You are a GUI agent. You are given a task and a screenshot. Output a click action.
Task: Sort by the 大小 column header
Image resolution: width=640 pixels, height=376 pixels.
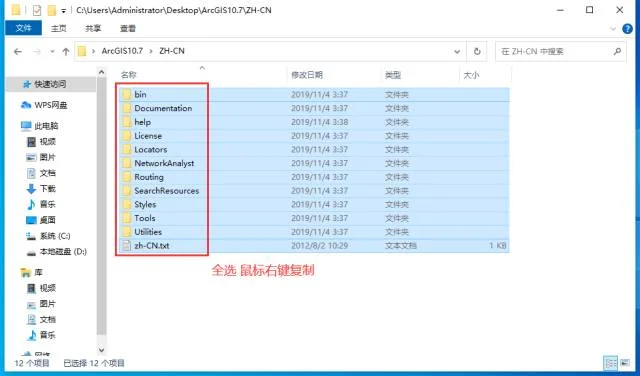pos(471,75)
